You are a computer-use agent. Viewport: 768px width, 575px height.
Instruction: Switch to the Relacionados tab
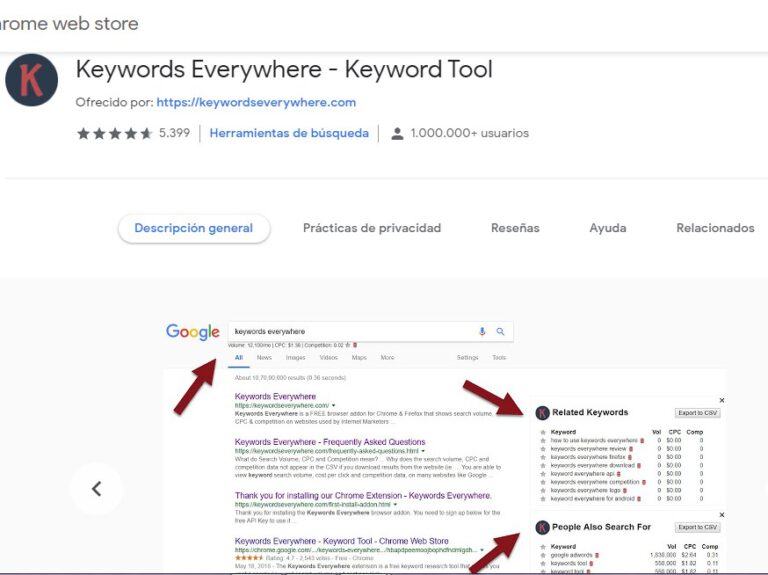[715, 228]
